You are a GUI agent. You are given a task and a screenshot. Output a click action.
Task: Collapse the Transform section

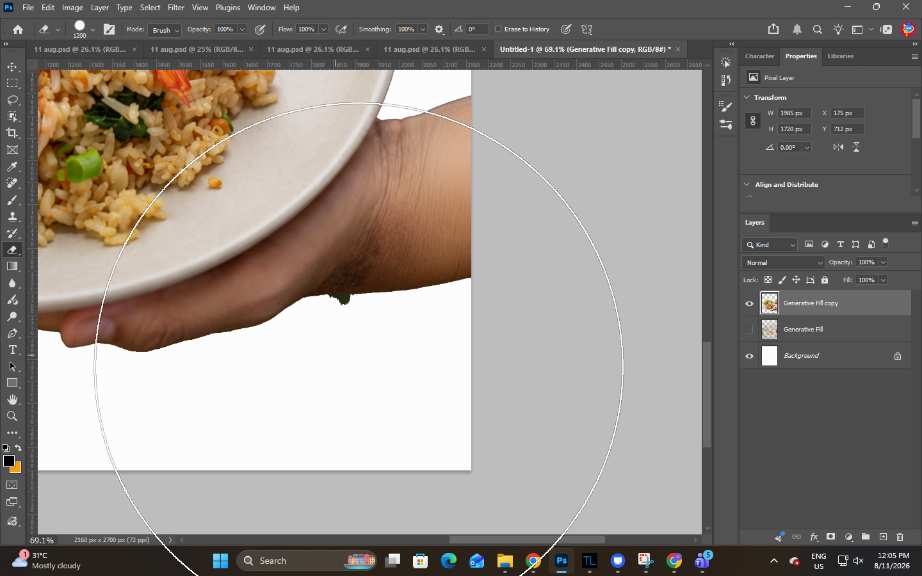747,98
